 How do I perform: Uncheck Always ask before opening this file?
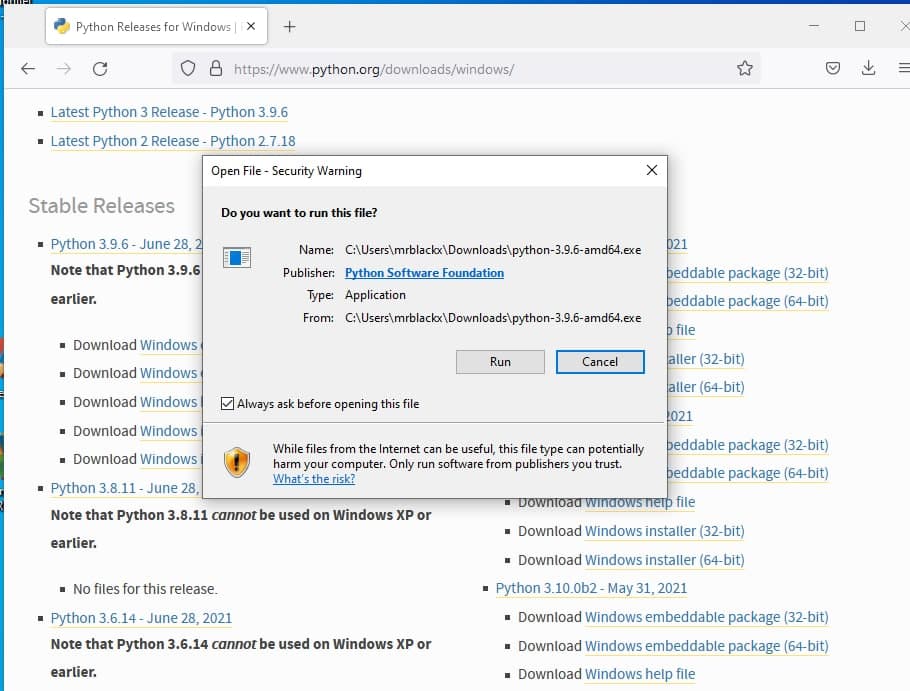[x=227, y=404]
